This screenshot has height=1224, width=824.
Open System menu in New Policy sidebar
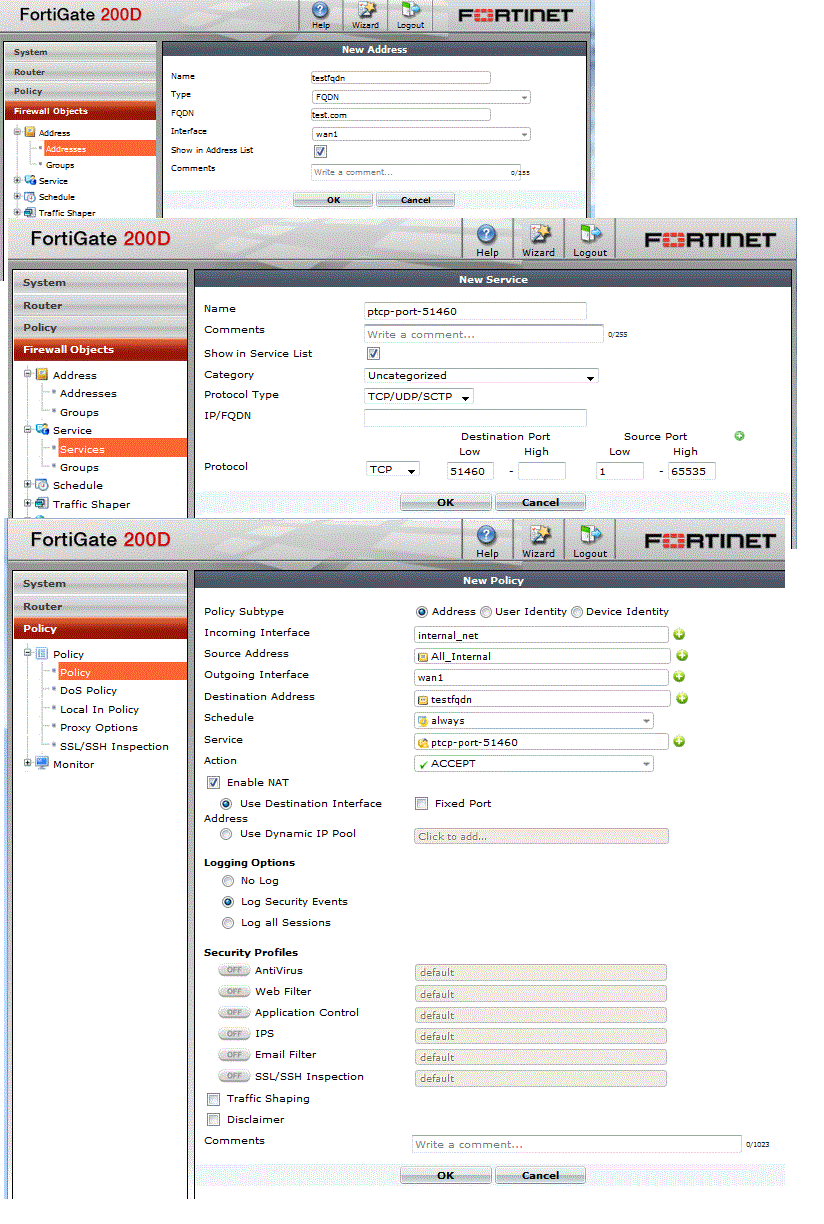[100, 583]
